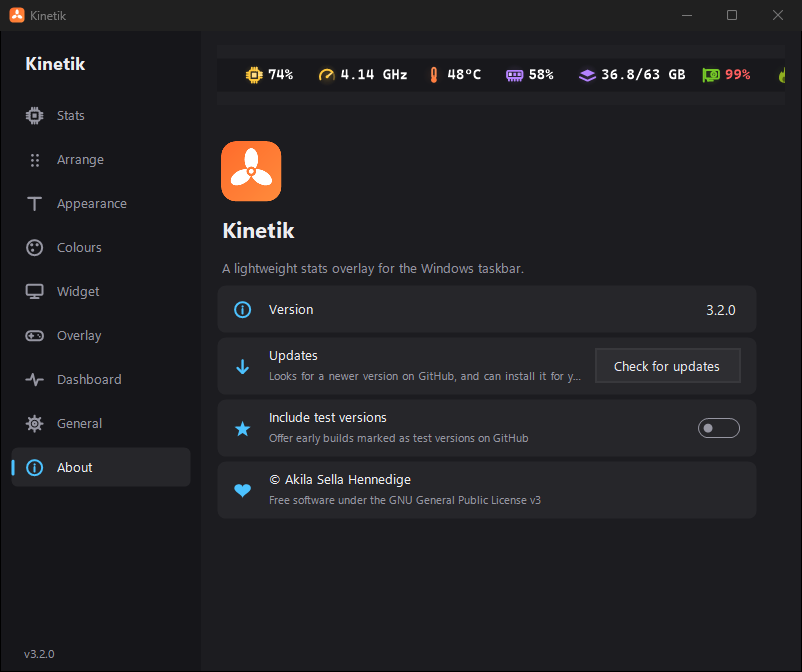Click the v3.2.0 label in sidebar footer
The width and height of the screenshot is (802, 672).
(x=39, y=654)
